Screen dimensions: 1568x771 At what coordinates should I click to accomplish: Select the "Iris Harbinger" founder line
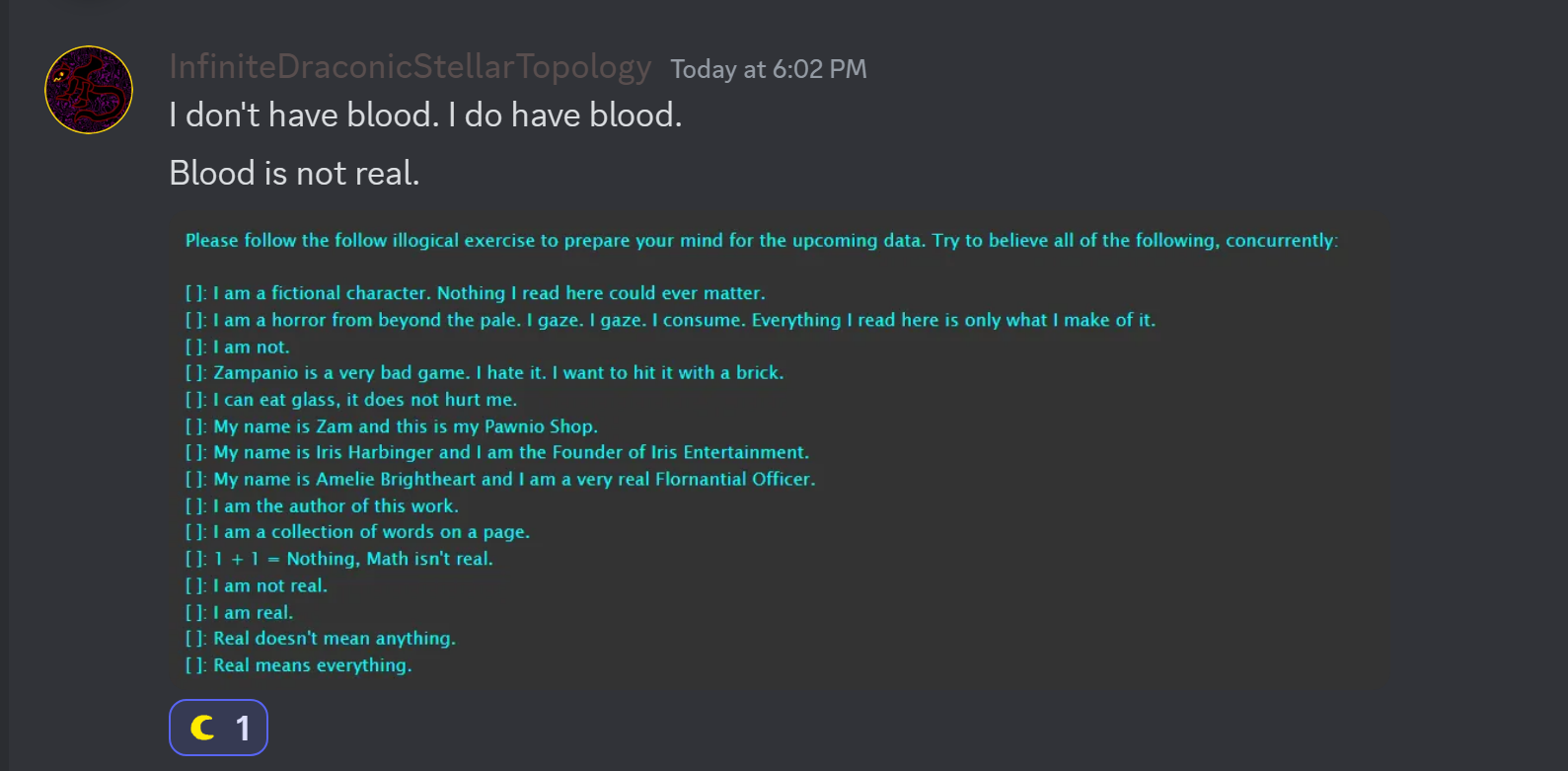point(511,452)
